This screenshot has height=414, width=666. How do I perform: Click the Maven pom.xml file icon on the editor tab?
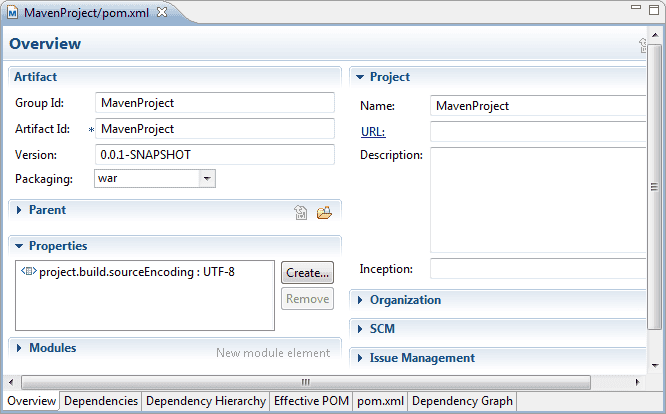pyautogui.click(x=13, y=13)
